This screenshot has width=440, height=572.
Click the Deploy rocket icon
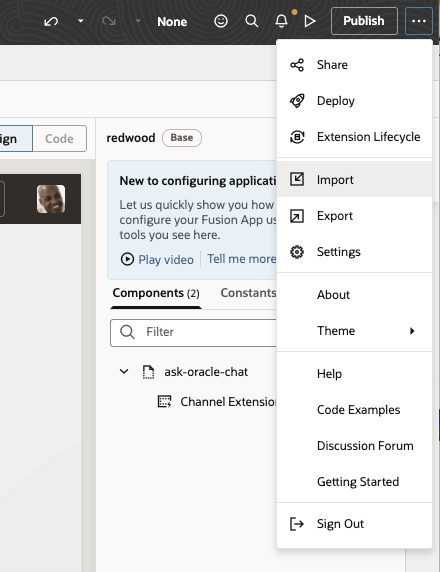[x=297, y=101]
